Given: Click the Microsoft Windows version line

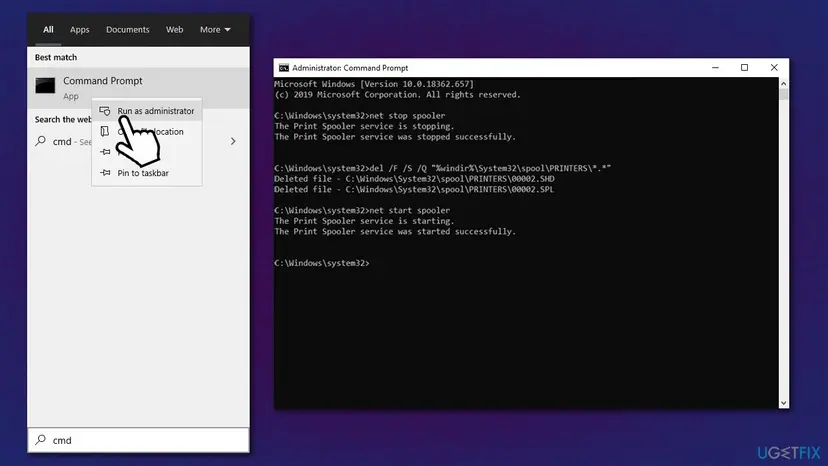Looking at the screenshot, I should [x=374, y=84].
